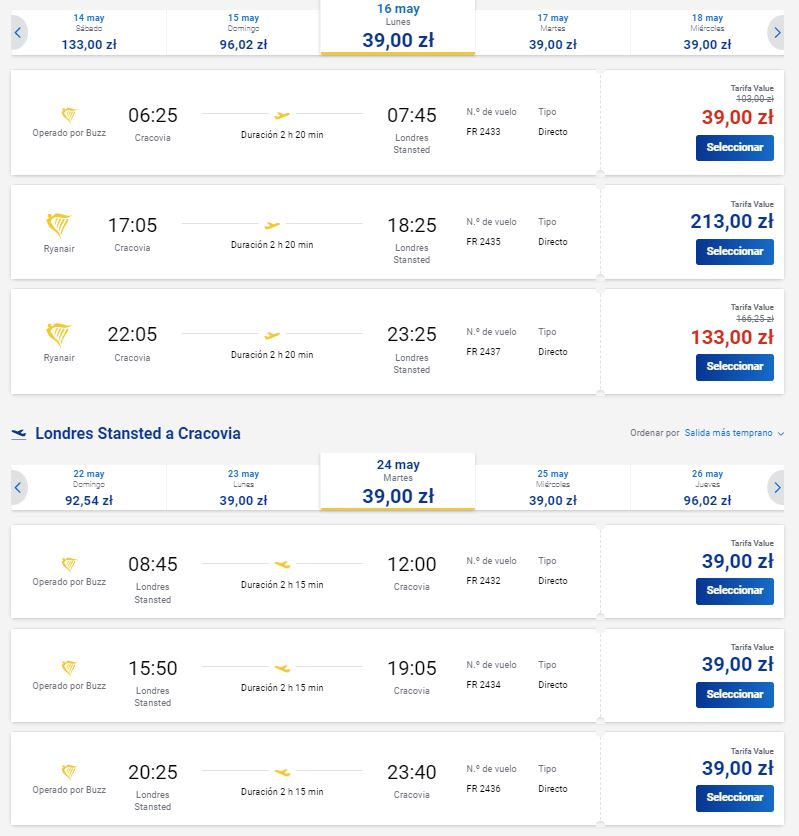This screenshot has width=799, height=836.
Task: Switch return date to 25 may Miércoles
Action: tap(553, 488)
